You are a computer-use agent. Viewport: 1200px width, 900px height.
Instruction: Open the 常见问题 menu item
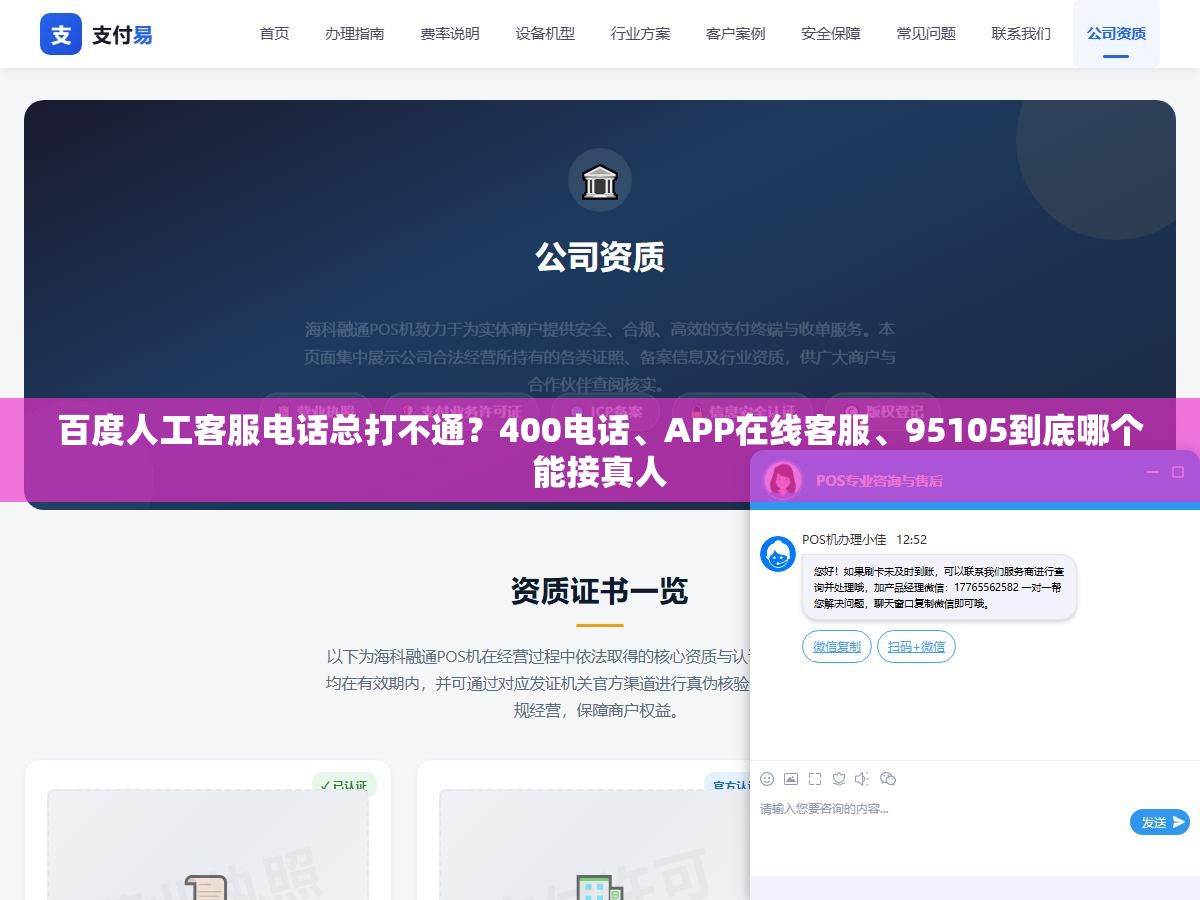926,33
